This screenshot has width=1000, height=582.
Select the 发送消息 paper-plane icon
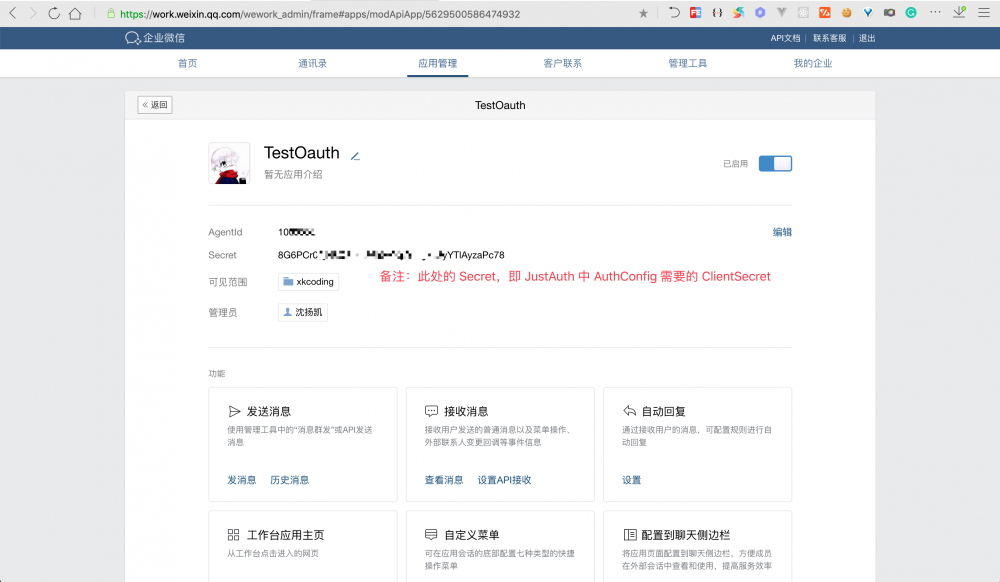coord(234,410)
